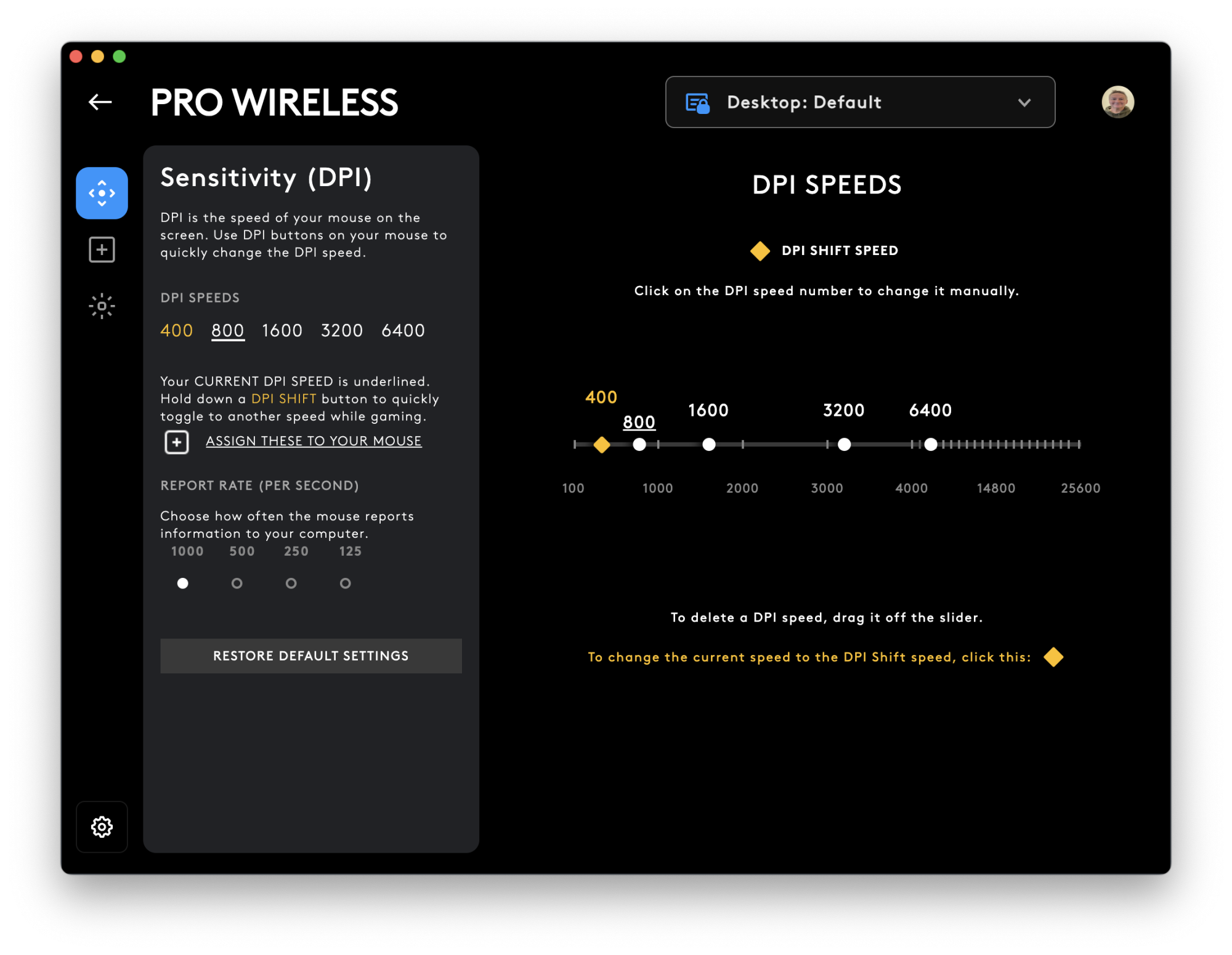Click the 3200 handle on DPI slider
1232x955 pixels.
844,444
